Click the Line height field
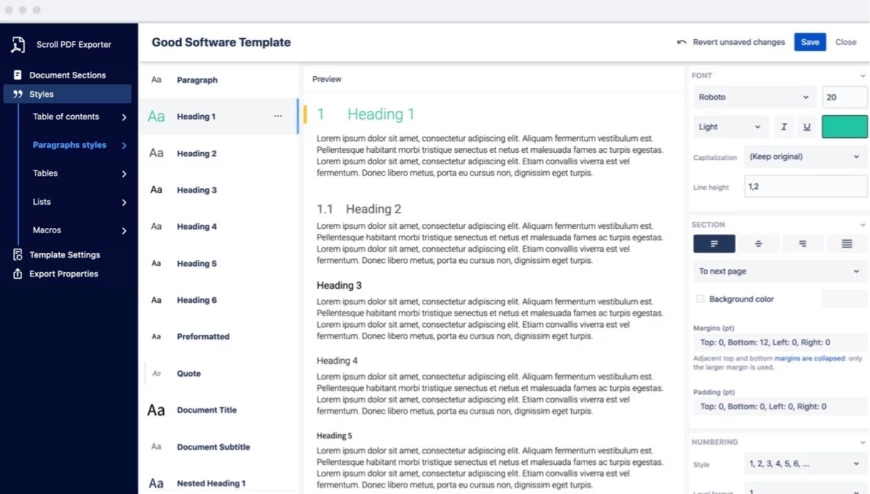This screenshot has height=494, width=870. click(x=805, y=186)
